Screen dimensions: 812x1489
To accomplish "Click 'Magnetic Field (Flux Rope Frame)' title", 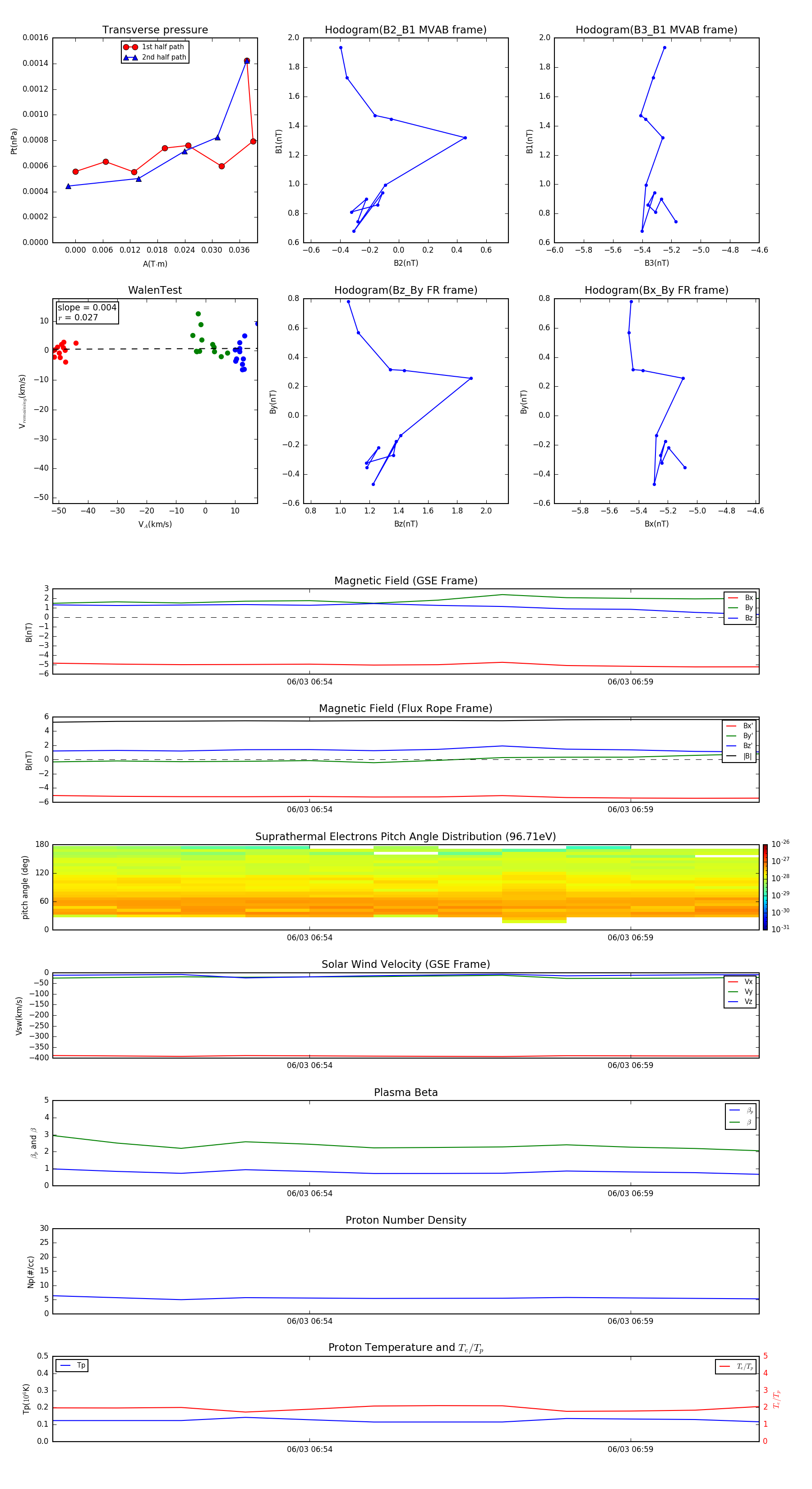I will click(406, 709).
